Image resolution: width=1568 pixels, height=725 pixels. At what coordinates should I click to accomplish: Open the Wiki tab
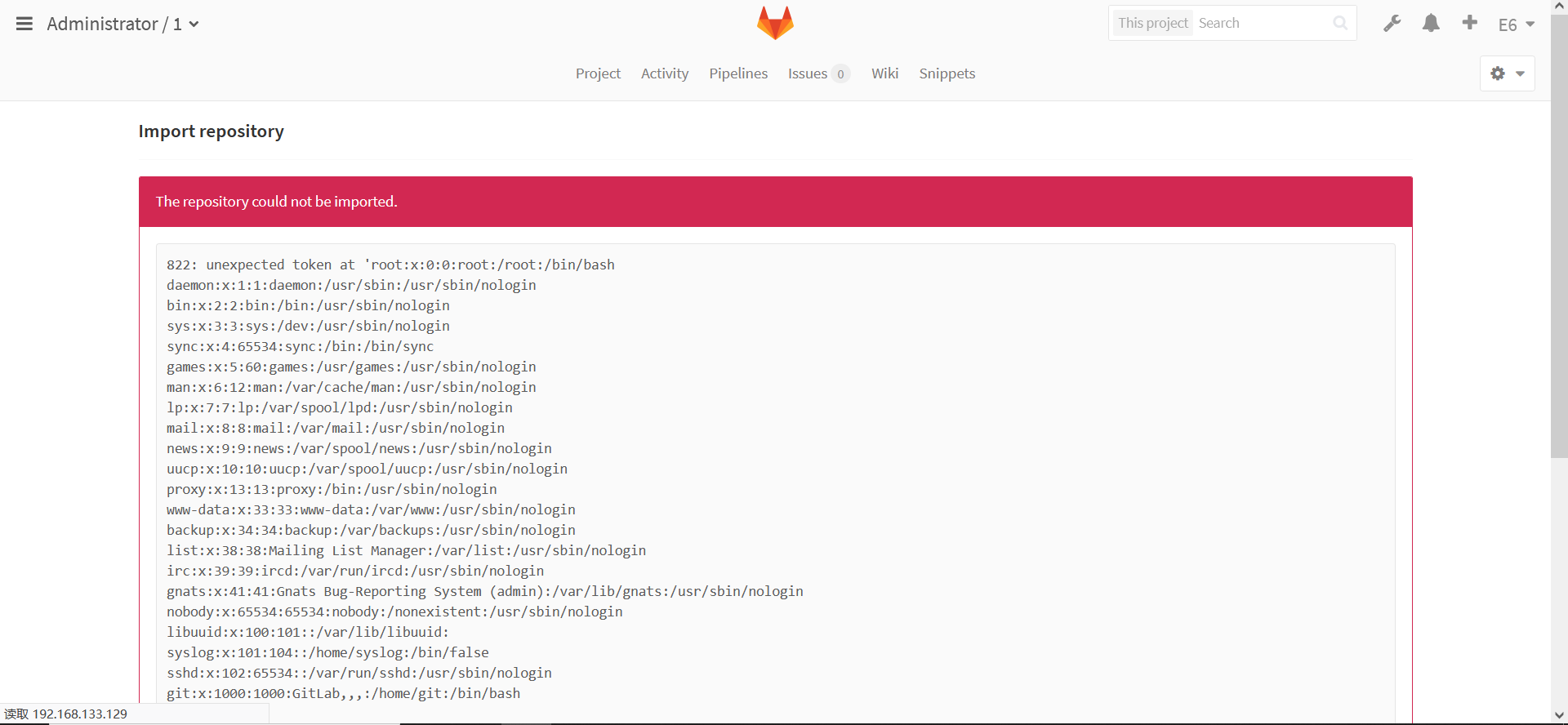tap(884, 73)
